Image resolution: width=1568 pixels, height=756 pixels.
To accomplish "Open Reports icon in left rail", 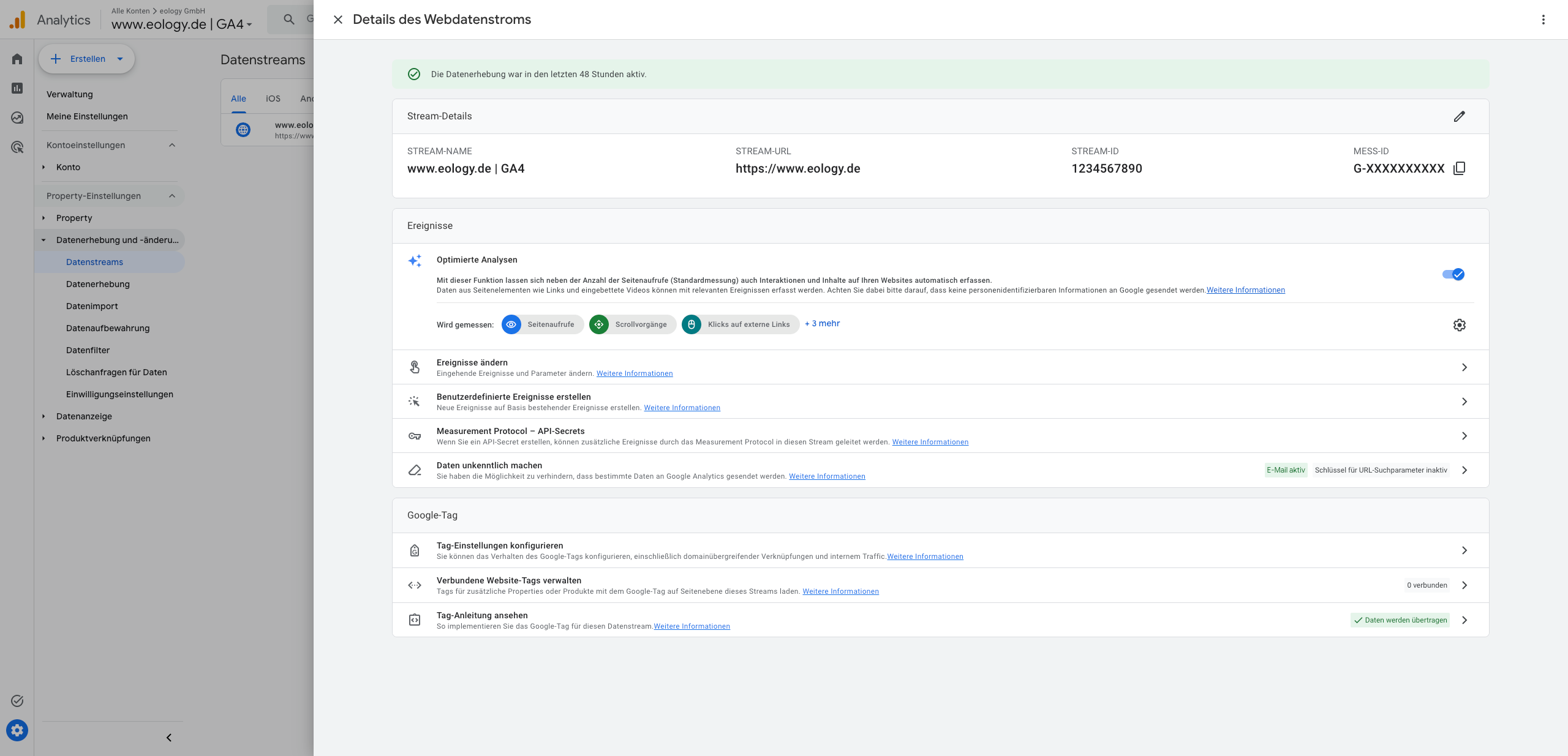I will tap(17, 88).
